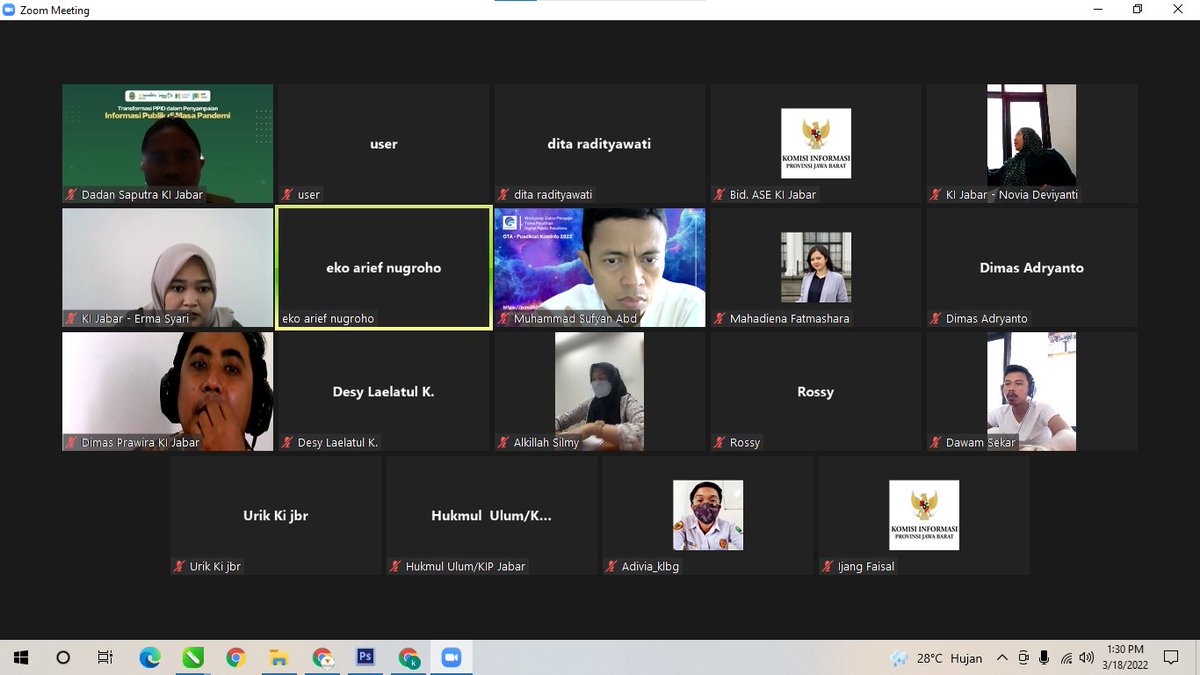The image size is (1200, 675).
Task: Select Dimas Prawira KI Jabar's video tile
Action: click(x=168, y=392)
